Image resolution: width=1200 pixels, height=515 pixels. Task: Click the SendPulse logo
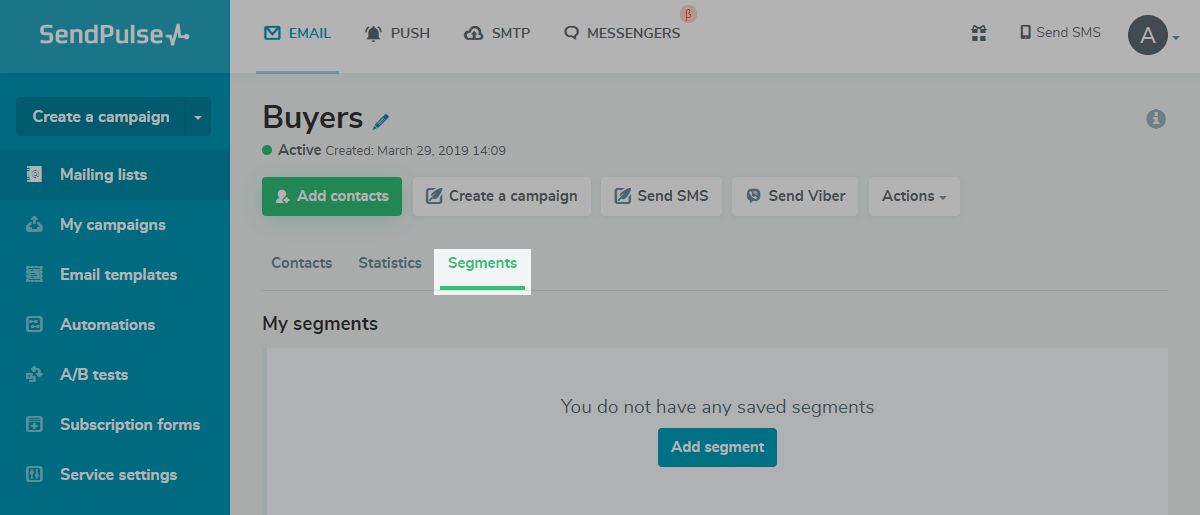point(114,35)
